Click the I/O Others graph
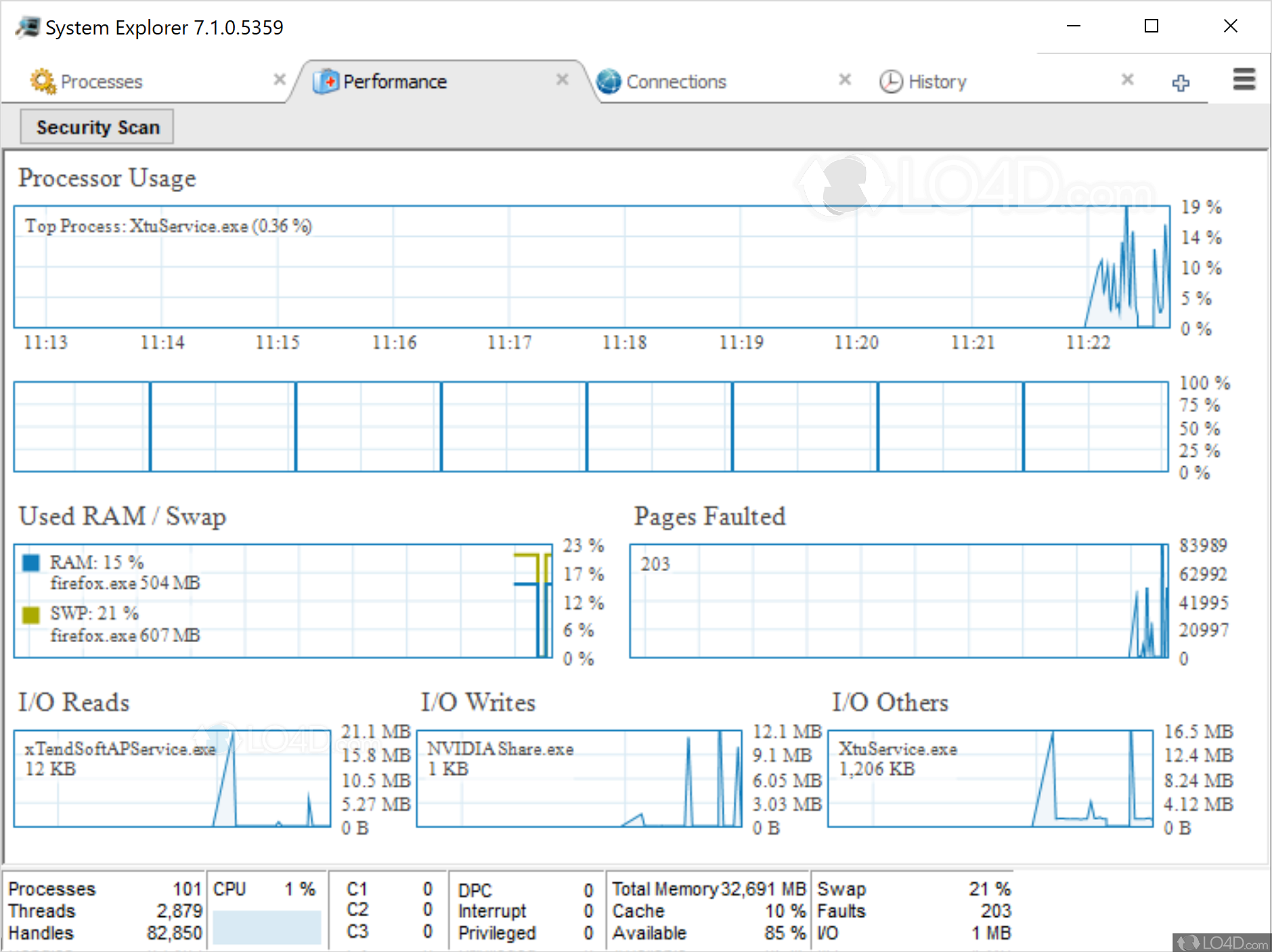Image resolution: width=1272 pixels, height=952 pixels. pyautogui.click(x=990, y=779)
